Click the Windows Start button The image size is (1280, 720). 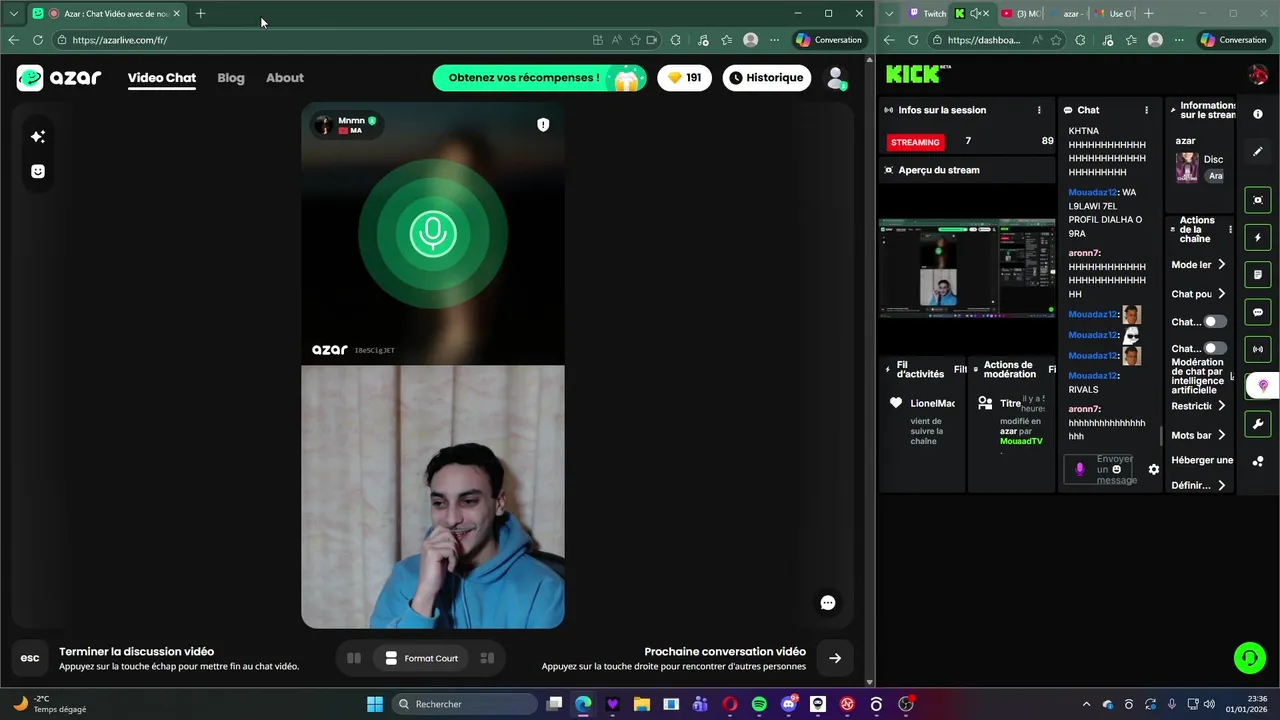click(375, 704)
